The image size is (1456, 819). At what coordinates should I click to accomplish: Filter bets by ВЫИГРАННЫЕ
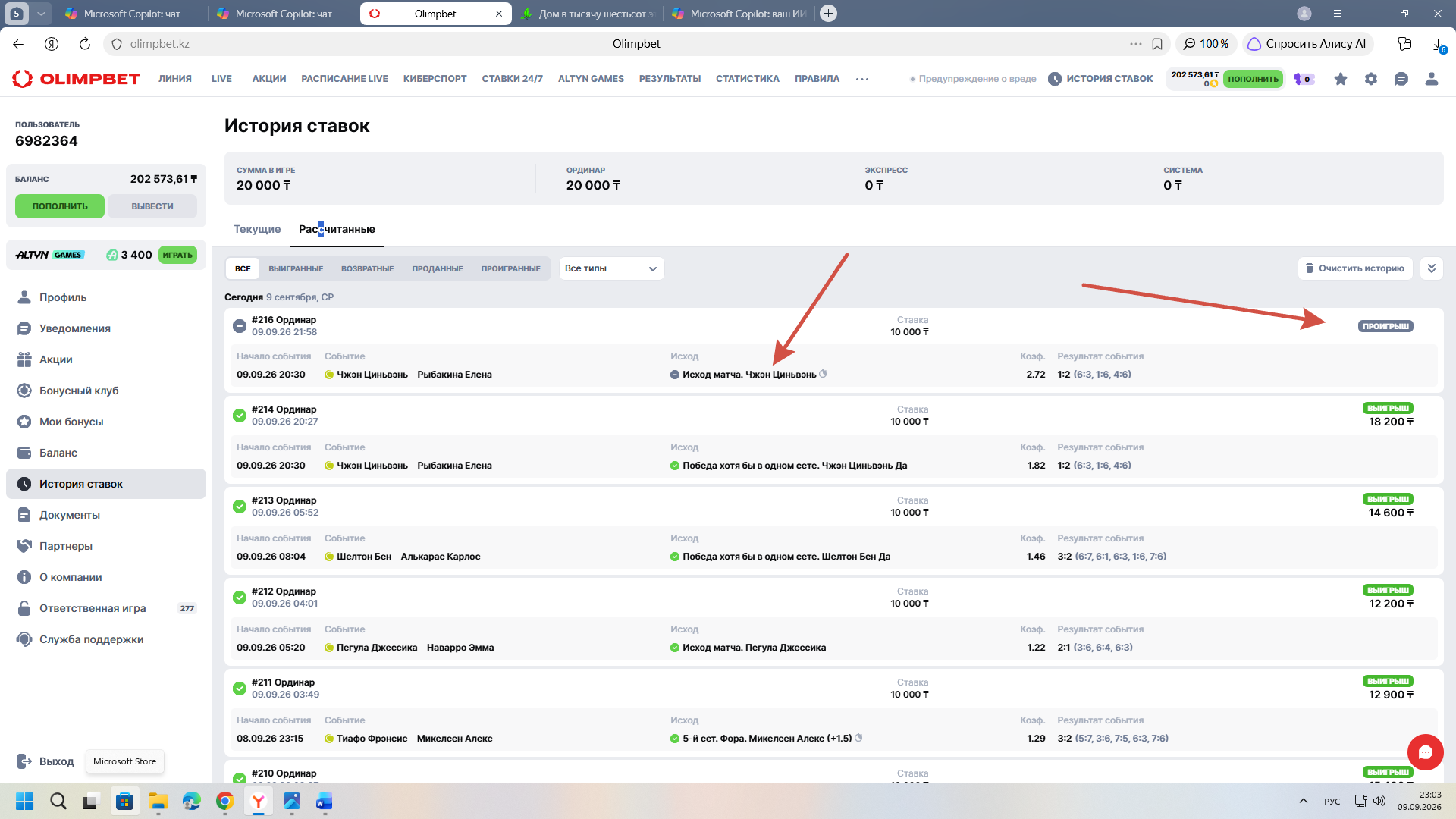(296, 268)
